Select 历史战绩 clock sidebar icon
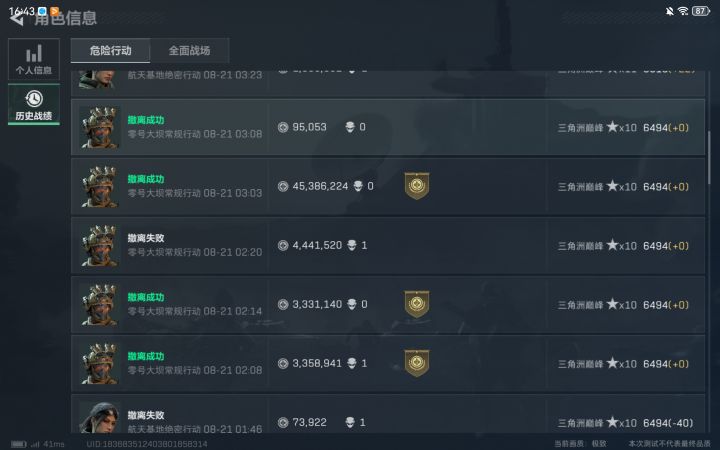The image size is (720, 450). coord(34,105)
